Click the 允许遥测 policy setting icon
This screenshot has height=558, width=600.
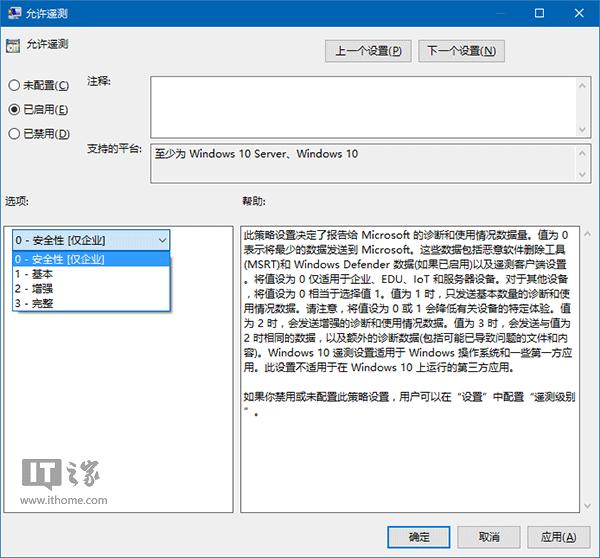click(x=13, y=46)
